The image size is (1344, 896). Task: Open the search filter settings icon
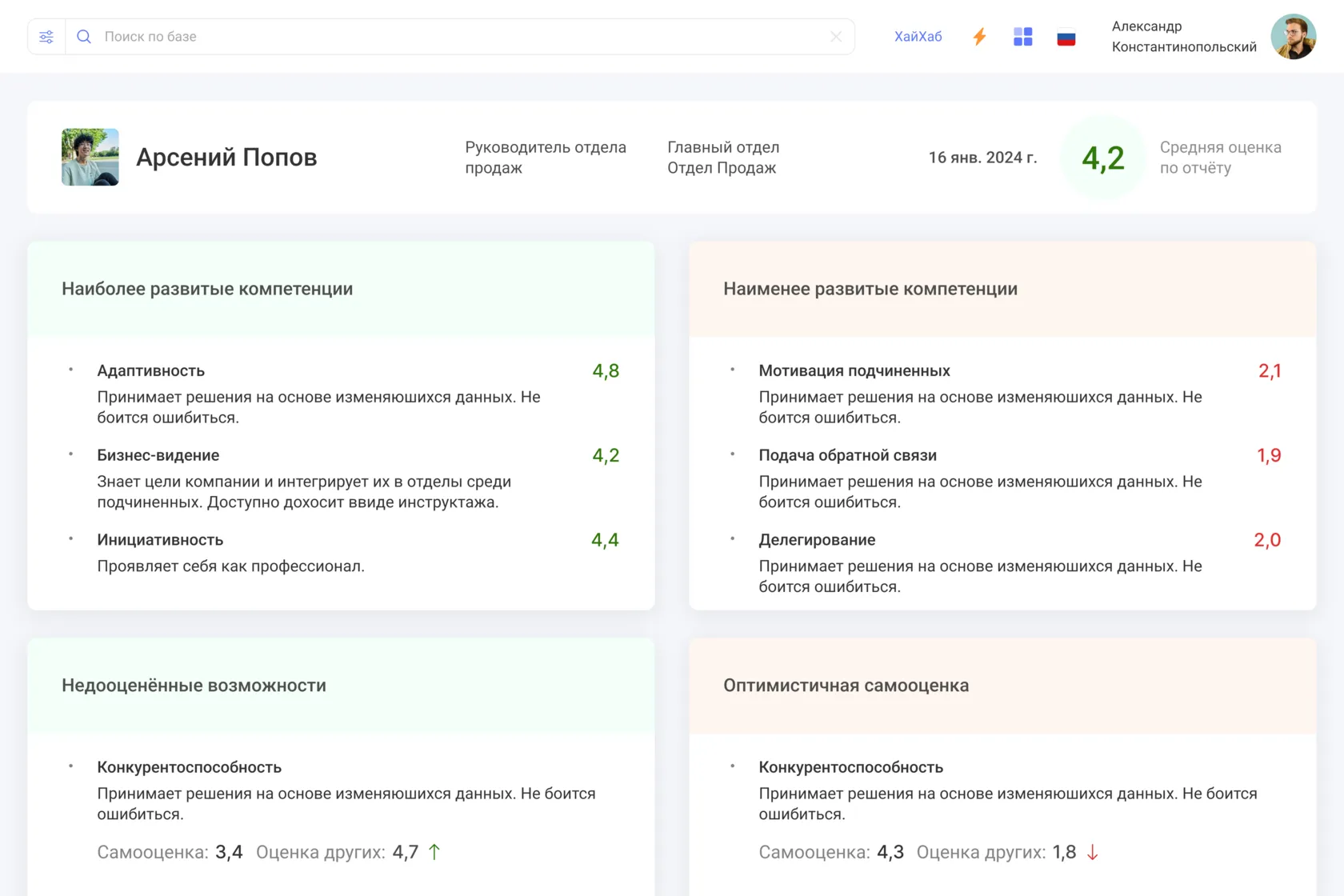46,37
